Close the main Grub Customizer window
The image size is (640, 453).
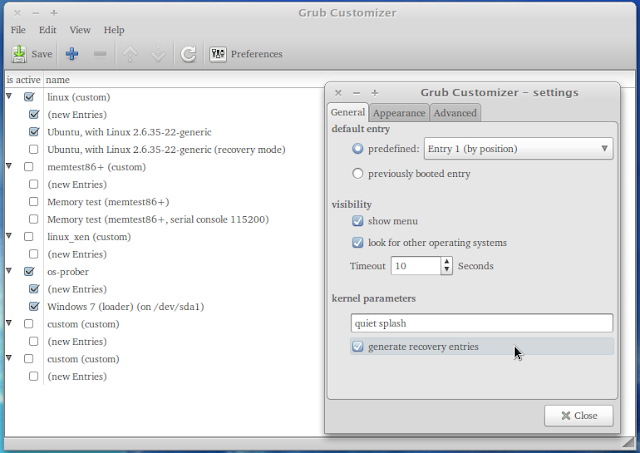click(17, 13)
